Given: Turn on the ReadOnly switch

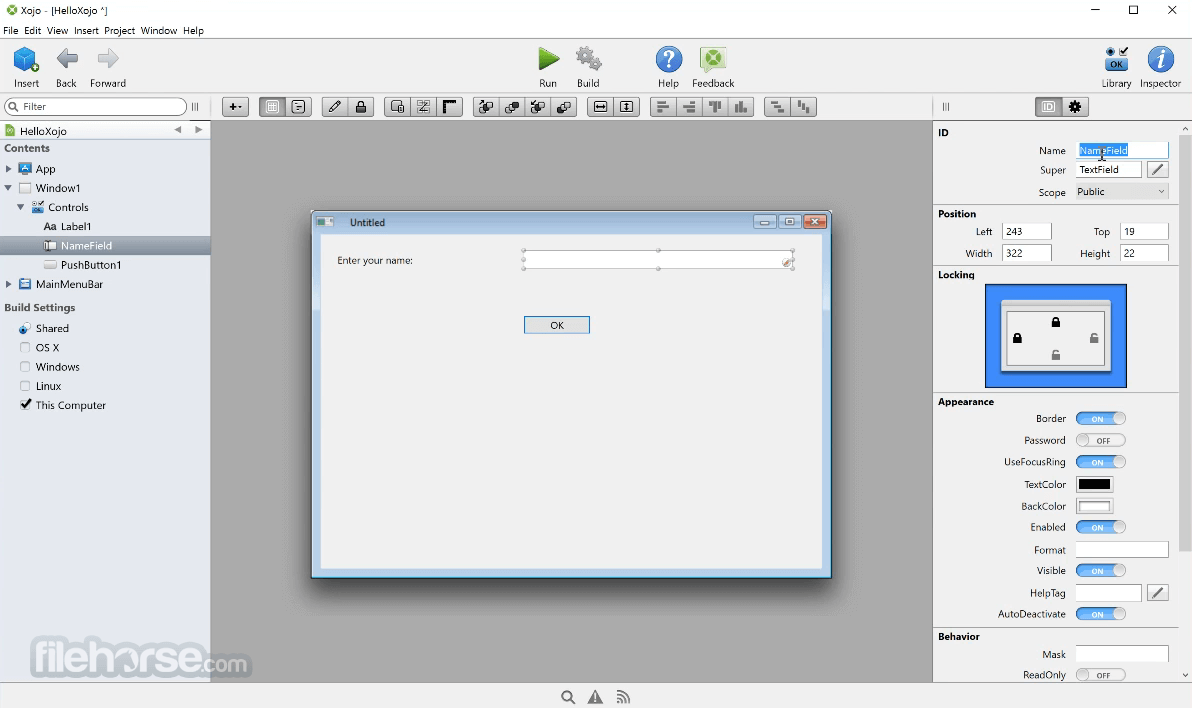Looking at the screenshot, I should [1101, 675].
